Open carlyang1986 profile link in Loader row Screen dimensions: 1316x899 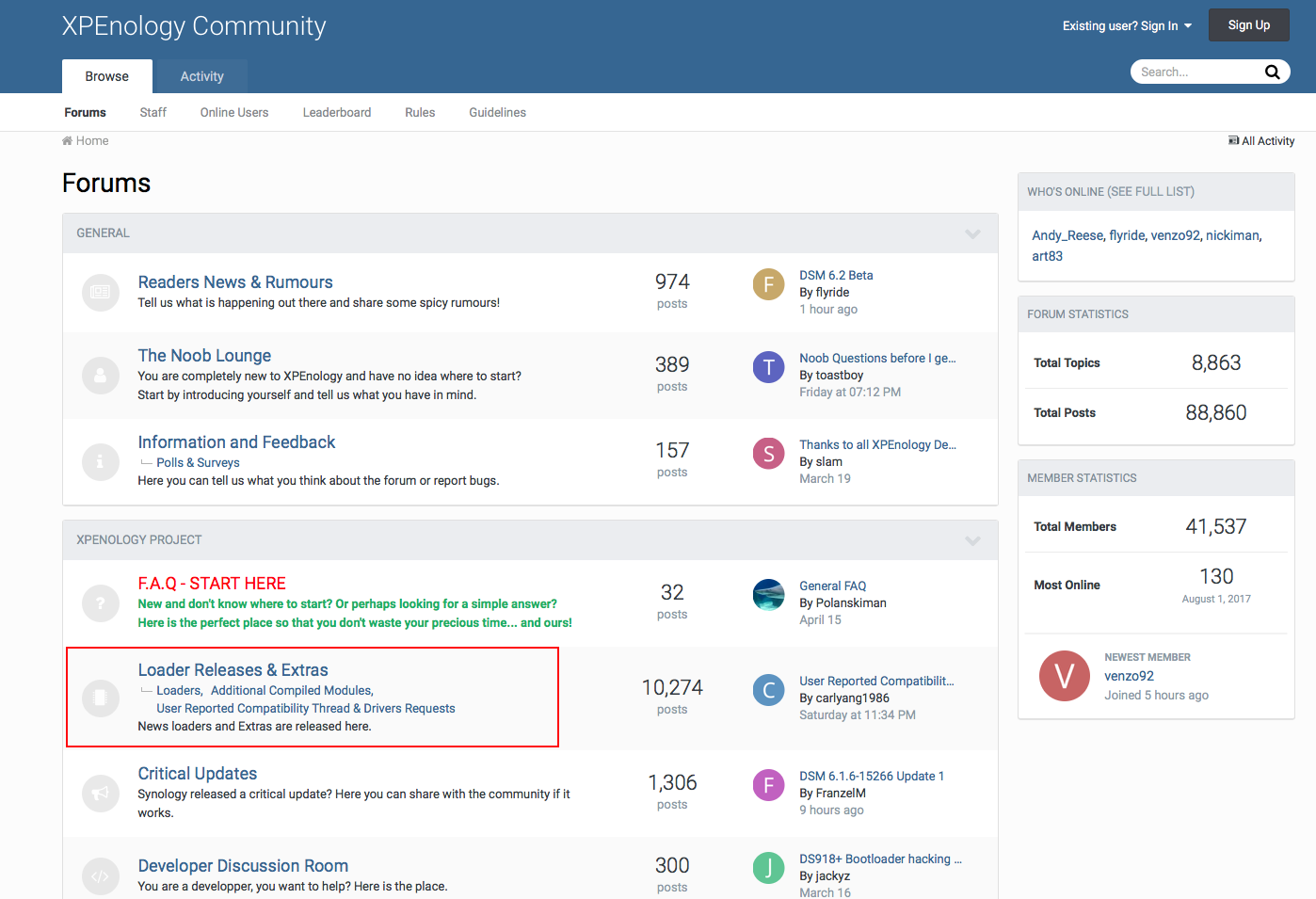point(852,698)
